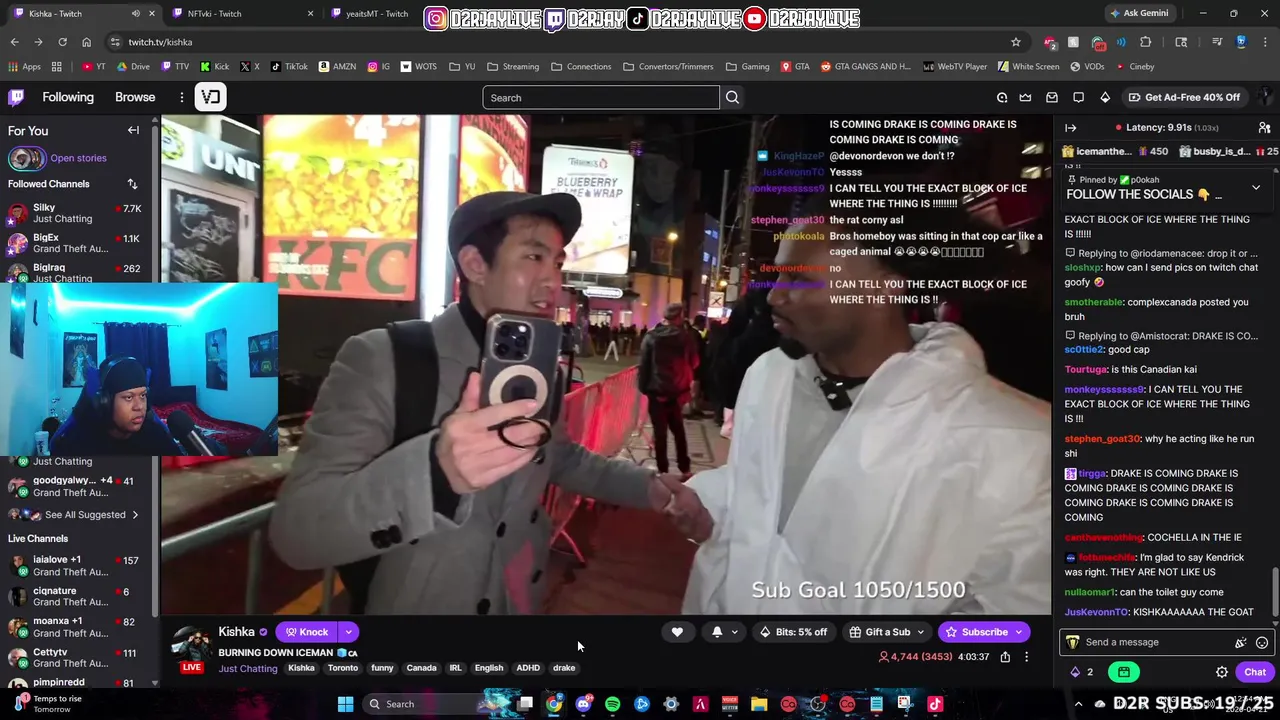
Task: Open the Streaming bookmarks folder
Action: [513, 67]
